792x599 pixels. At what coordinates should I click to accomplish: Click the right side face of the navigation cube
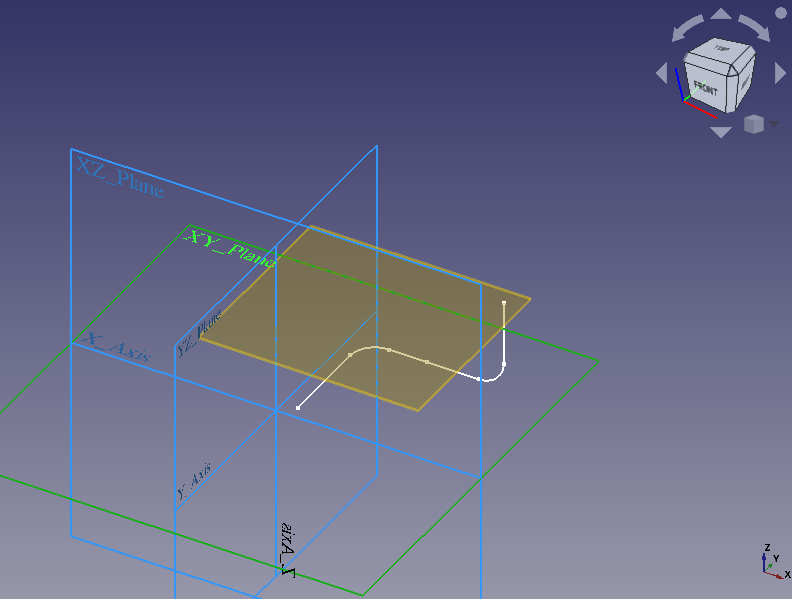pyautogui.click(x=747, y=82)
